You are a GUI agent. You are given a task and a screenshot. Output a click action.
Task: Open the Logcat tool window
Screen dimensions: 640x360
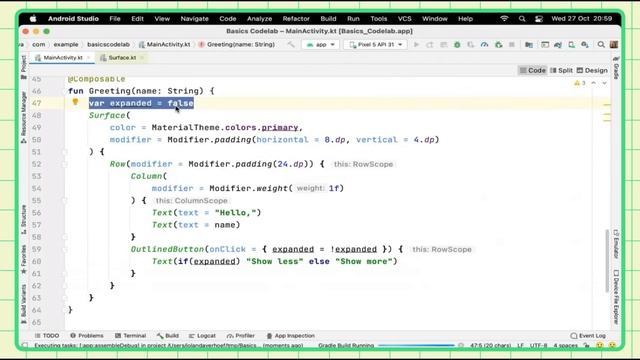(x=202, y=336)
